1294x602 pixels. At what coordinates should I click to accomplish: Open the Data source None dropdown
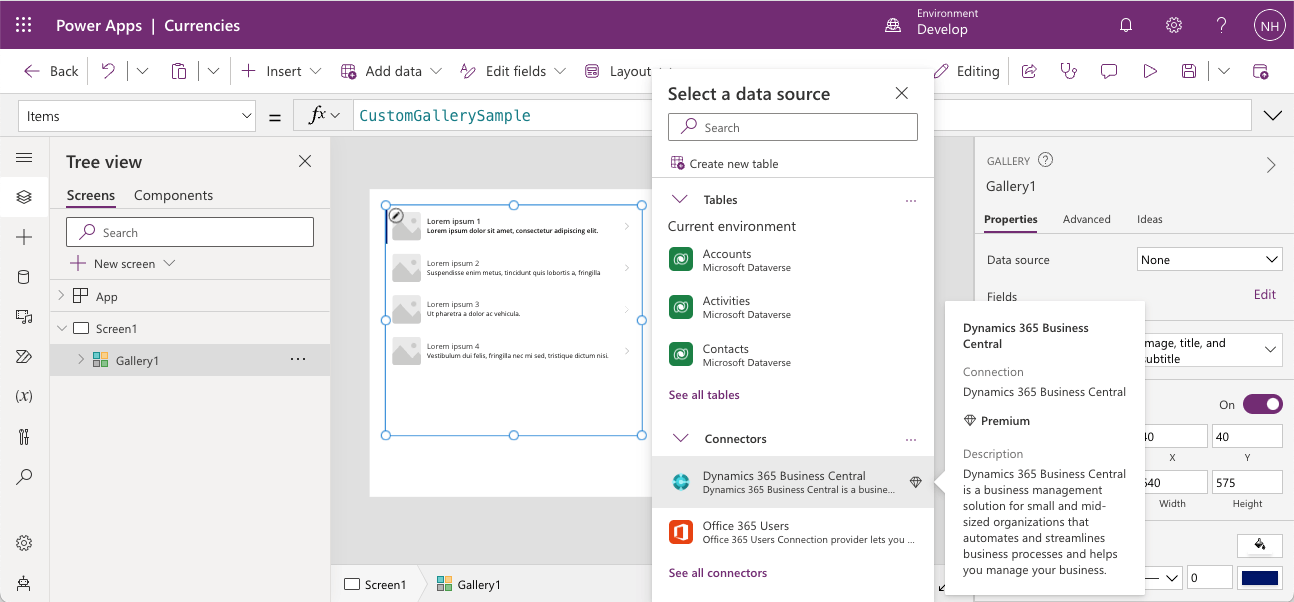(x=1209, y=260)
